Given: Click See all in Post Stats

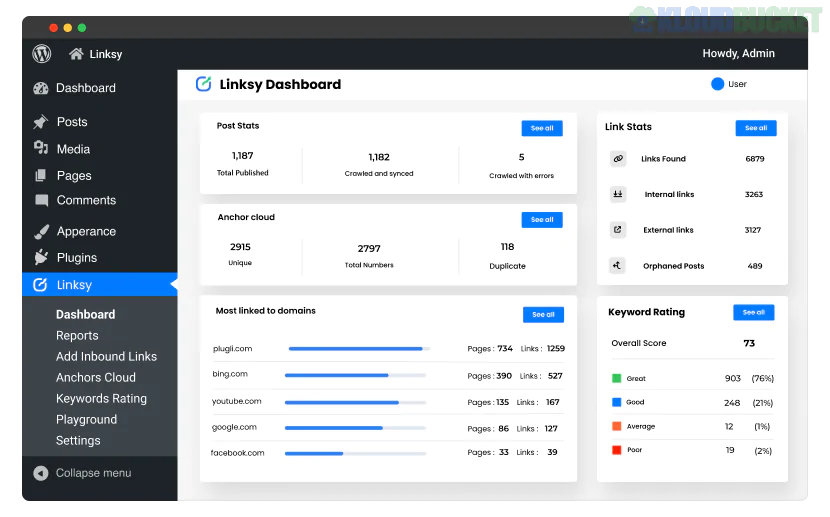Looking at the screenshot, I should 542,128.
